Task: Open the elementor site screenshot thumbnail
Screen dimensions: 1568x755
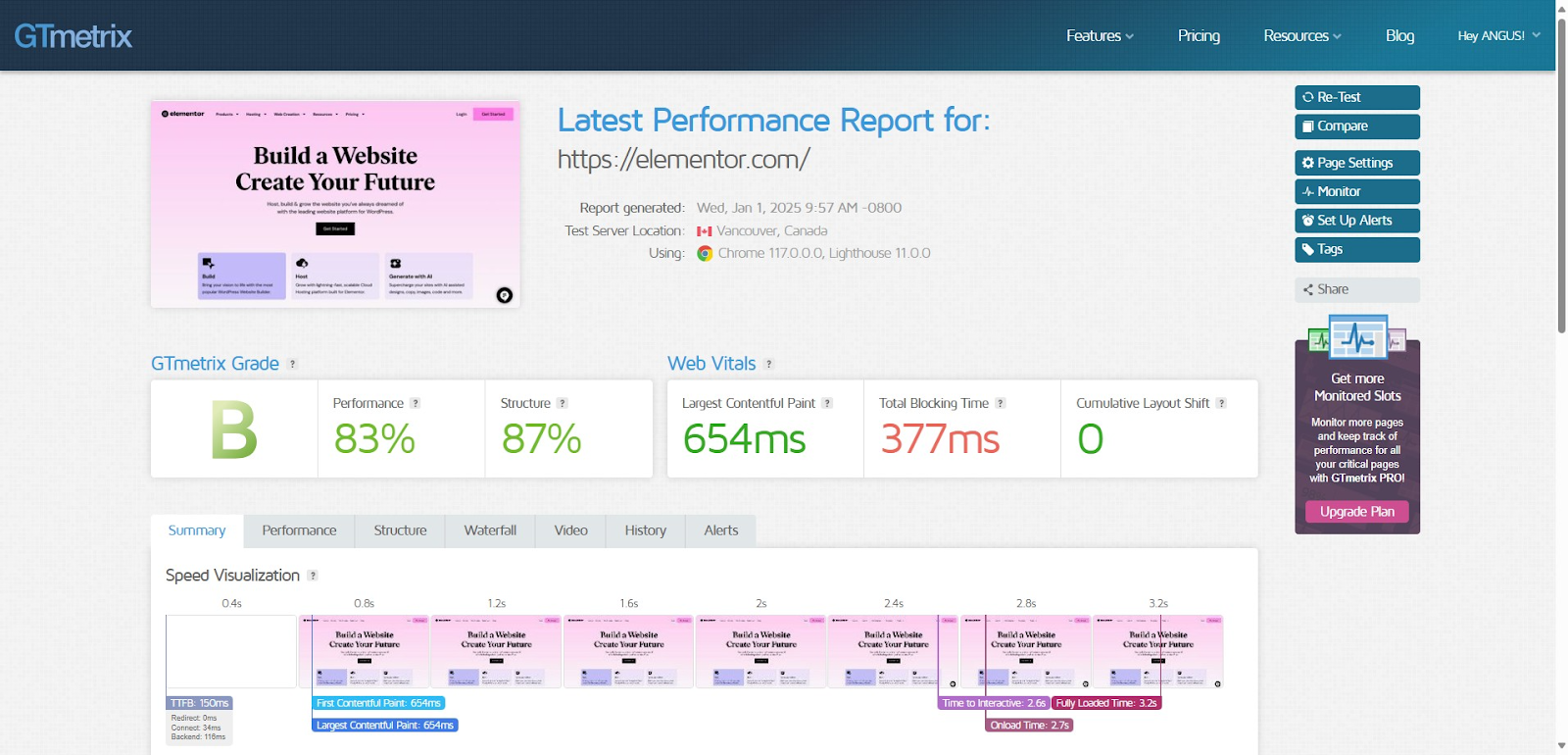Action: click(335, 204)
